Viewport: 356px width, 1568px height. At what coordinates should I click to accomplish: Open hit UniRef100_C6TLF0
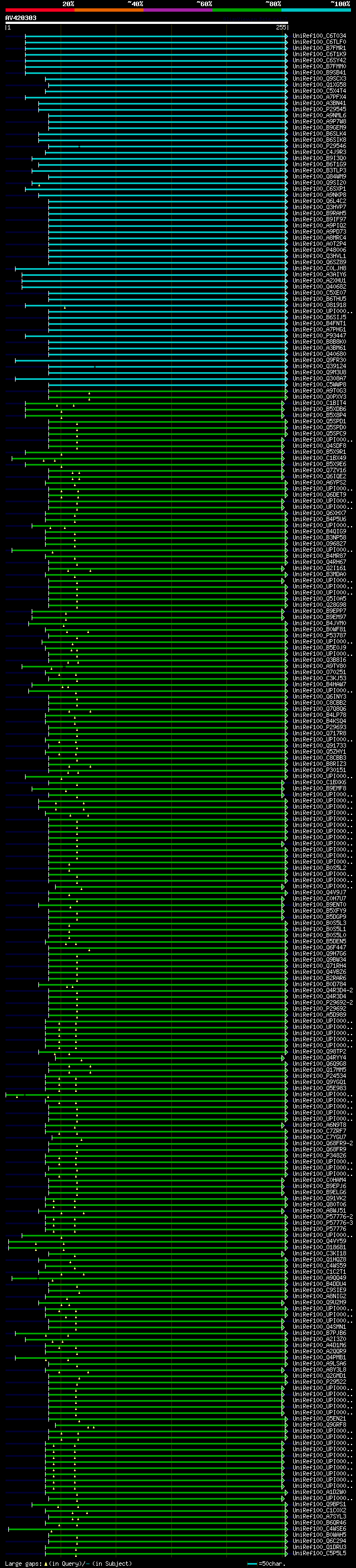(319, 42)
